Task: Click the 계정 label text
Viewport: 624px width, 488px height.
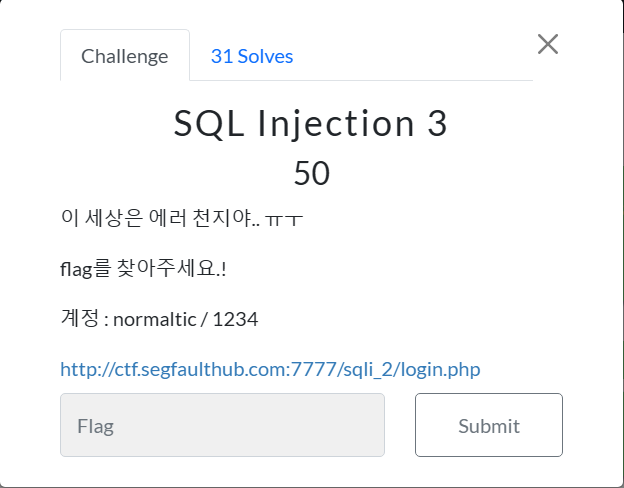Action: click(x=80, y=318)
